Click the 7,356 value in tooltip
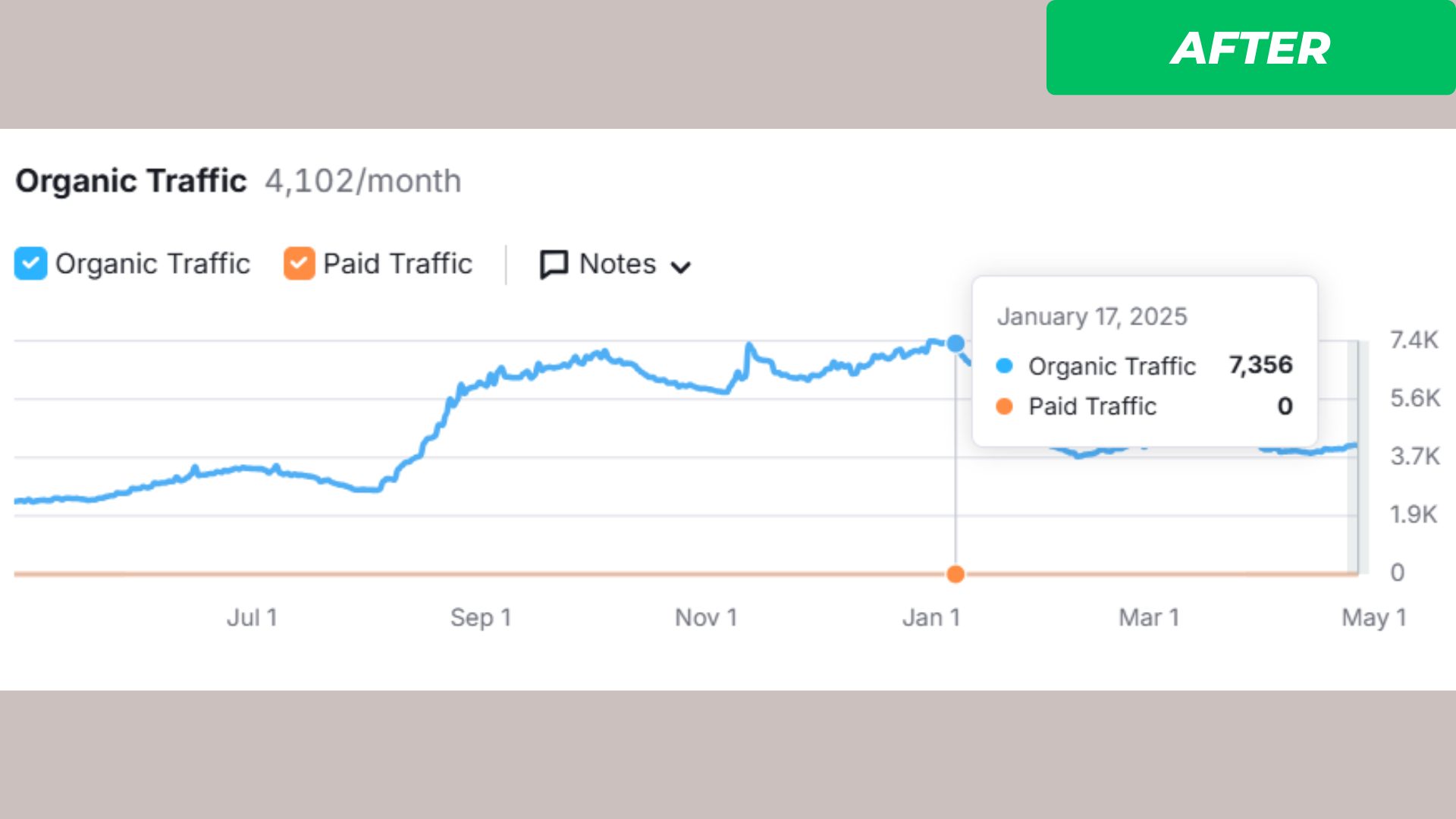Image resolution: width=1456 pixels, height=819 pixels. click(x=1260, y=365)
